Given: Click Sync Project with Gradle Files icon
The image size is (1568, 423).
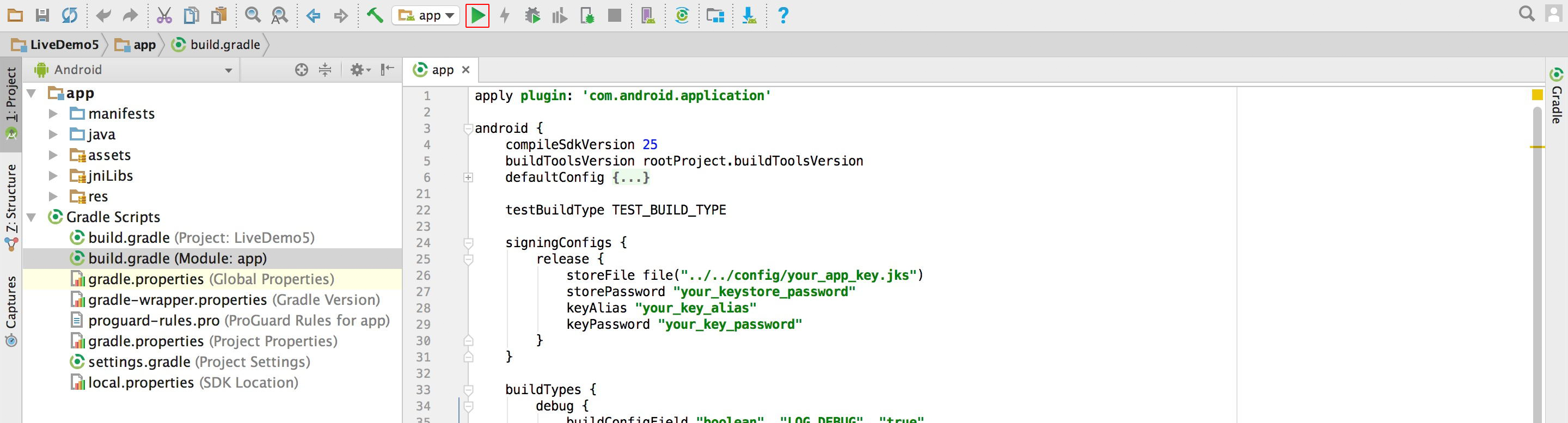Looking at the screenshot, I should coord(682,16).
